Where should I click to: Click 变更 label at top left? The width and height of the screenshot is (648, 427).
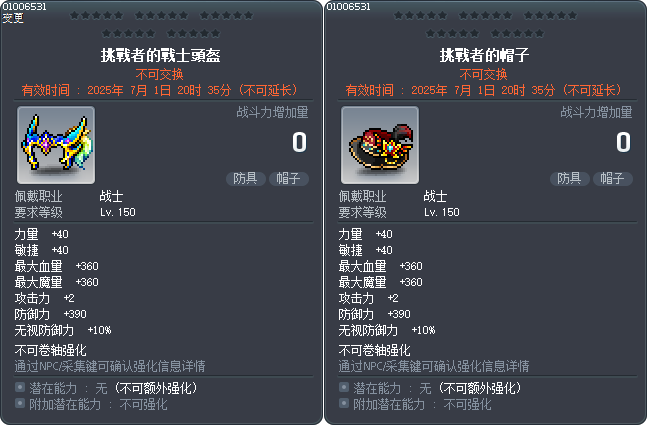point(13,18)
